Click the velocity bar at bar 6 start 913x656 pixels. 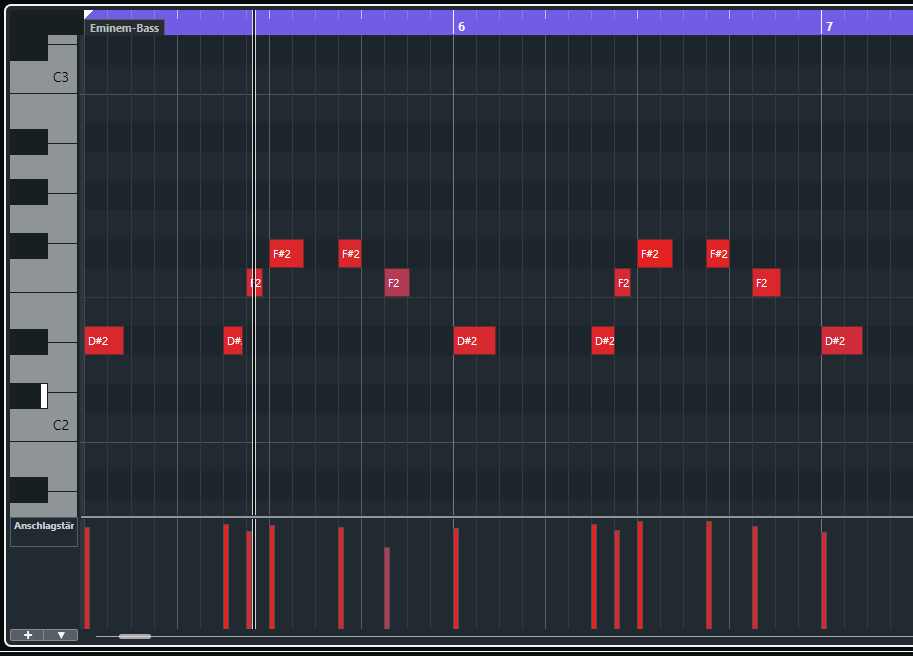point(456,578)
